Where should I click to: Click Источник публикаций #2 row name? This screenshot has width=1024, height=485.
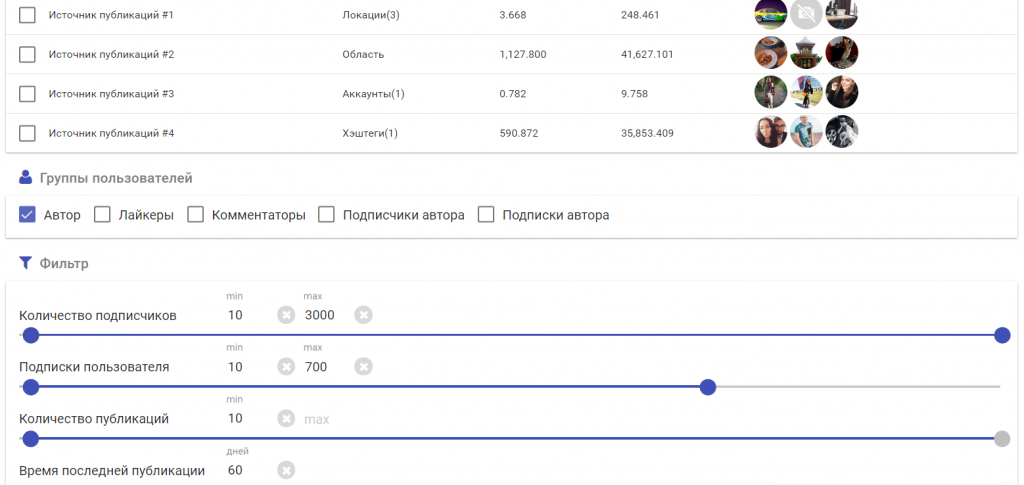tap(111, 54)
